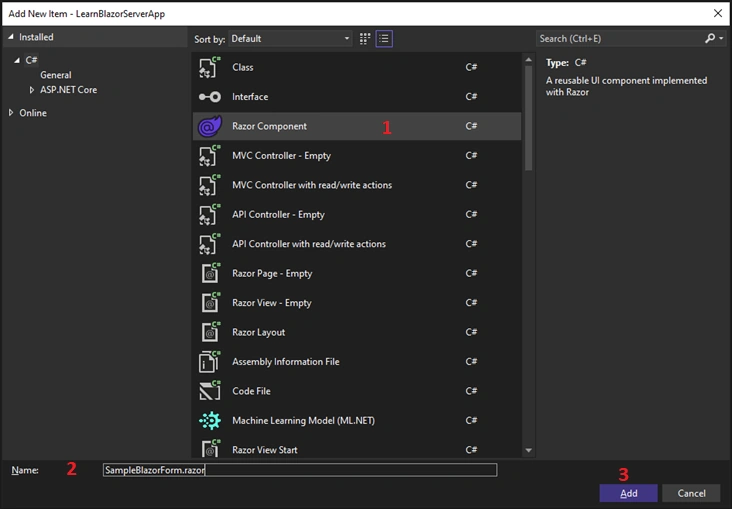The height and width of the screenshot is (509, 732).
Task: Click the search magnifier icon
Action: (710, 38)
